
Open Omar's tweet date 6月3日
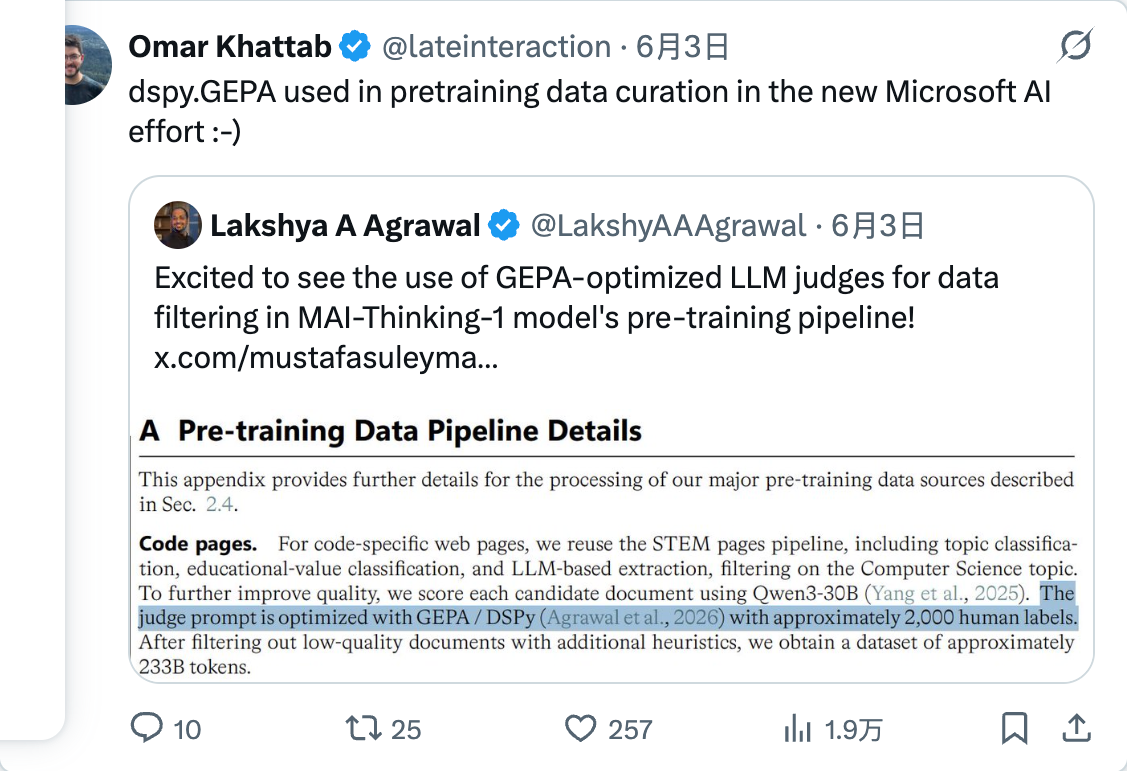coord(683,47)
